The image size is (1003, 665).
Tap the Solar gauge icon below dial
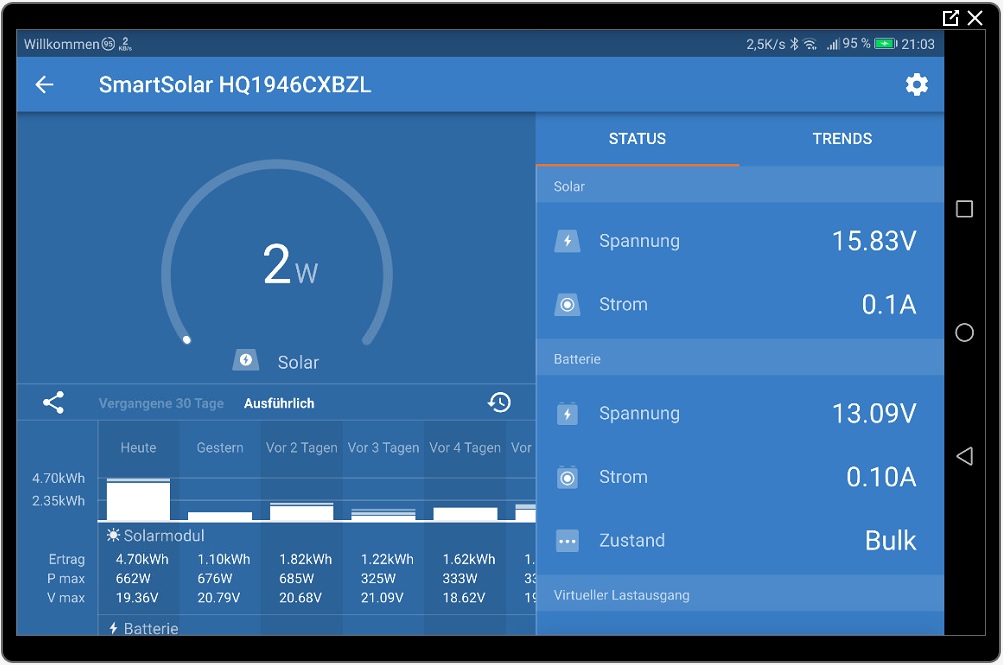(x=246, y=360)
